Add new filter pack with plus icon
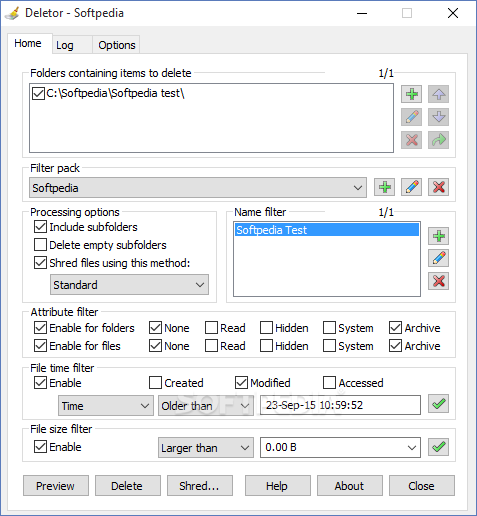 (385, 187)
